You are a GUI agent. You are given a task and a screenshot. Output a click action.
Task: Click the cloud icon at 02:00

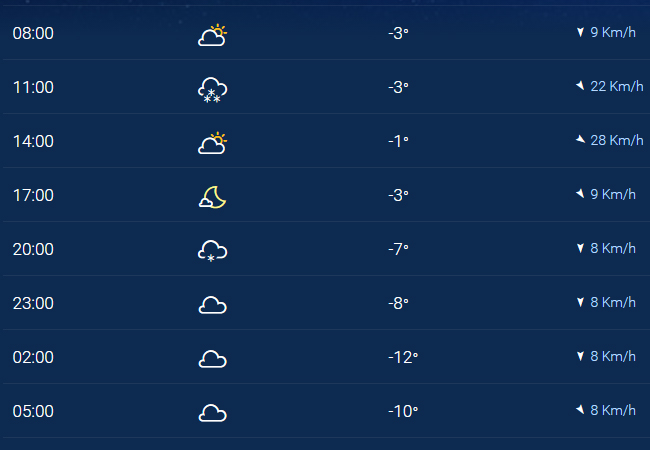point(213,359)
